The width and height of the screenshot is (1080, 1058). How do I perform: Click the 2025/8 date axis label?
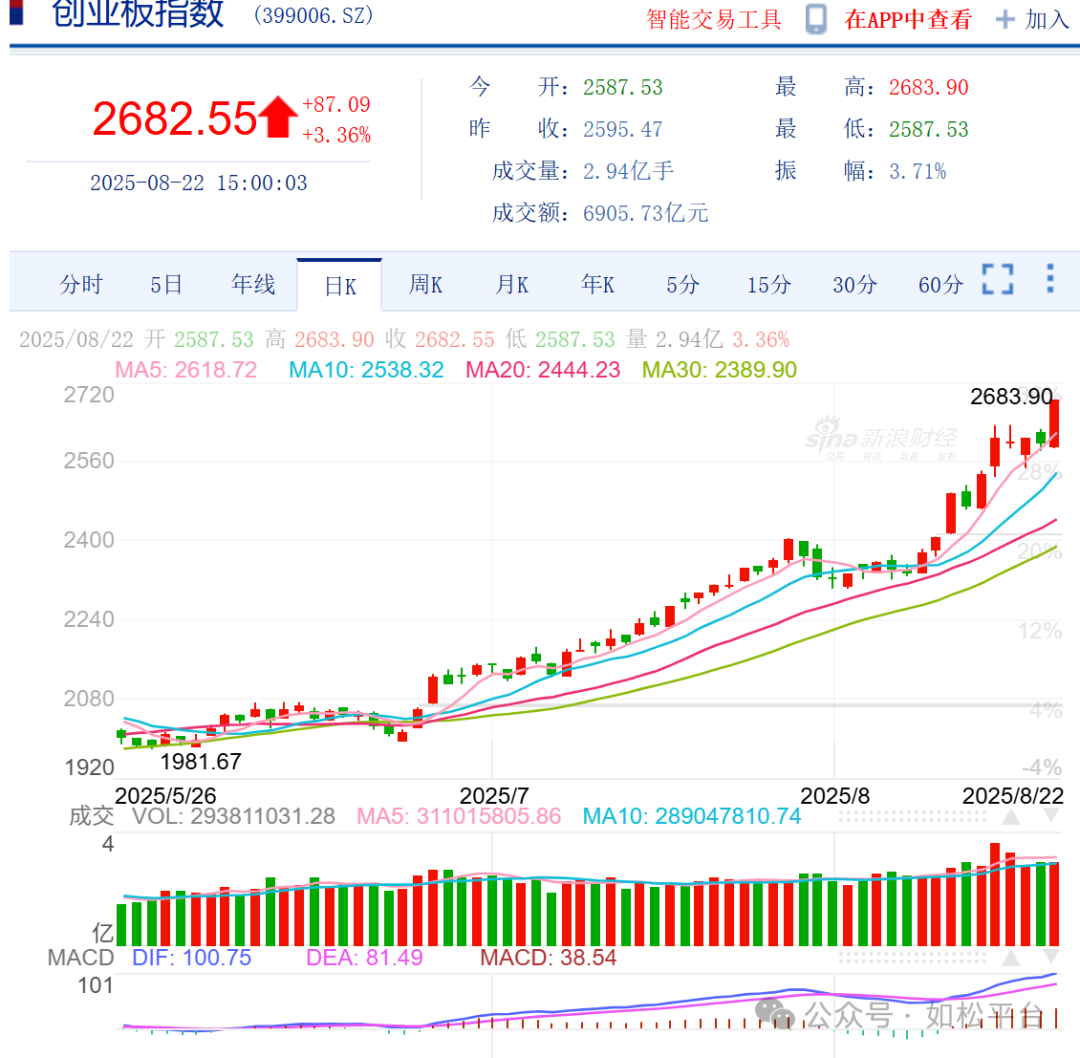[835, 796]
